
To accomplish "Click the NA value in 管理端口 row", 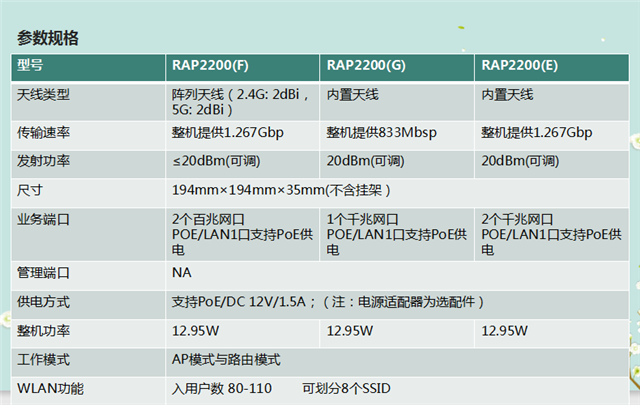I will 182,272.
